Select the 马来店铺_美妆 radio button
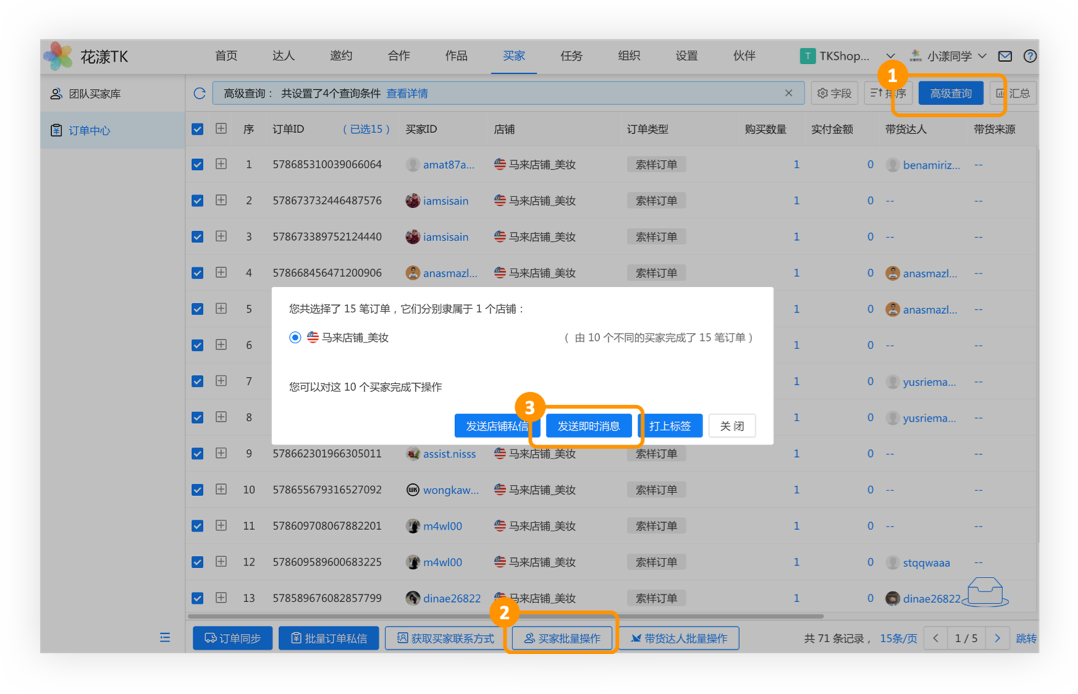This screenshot has height=694, width=1078. 295,338
